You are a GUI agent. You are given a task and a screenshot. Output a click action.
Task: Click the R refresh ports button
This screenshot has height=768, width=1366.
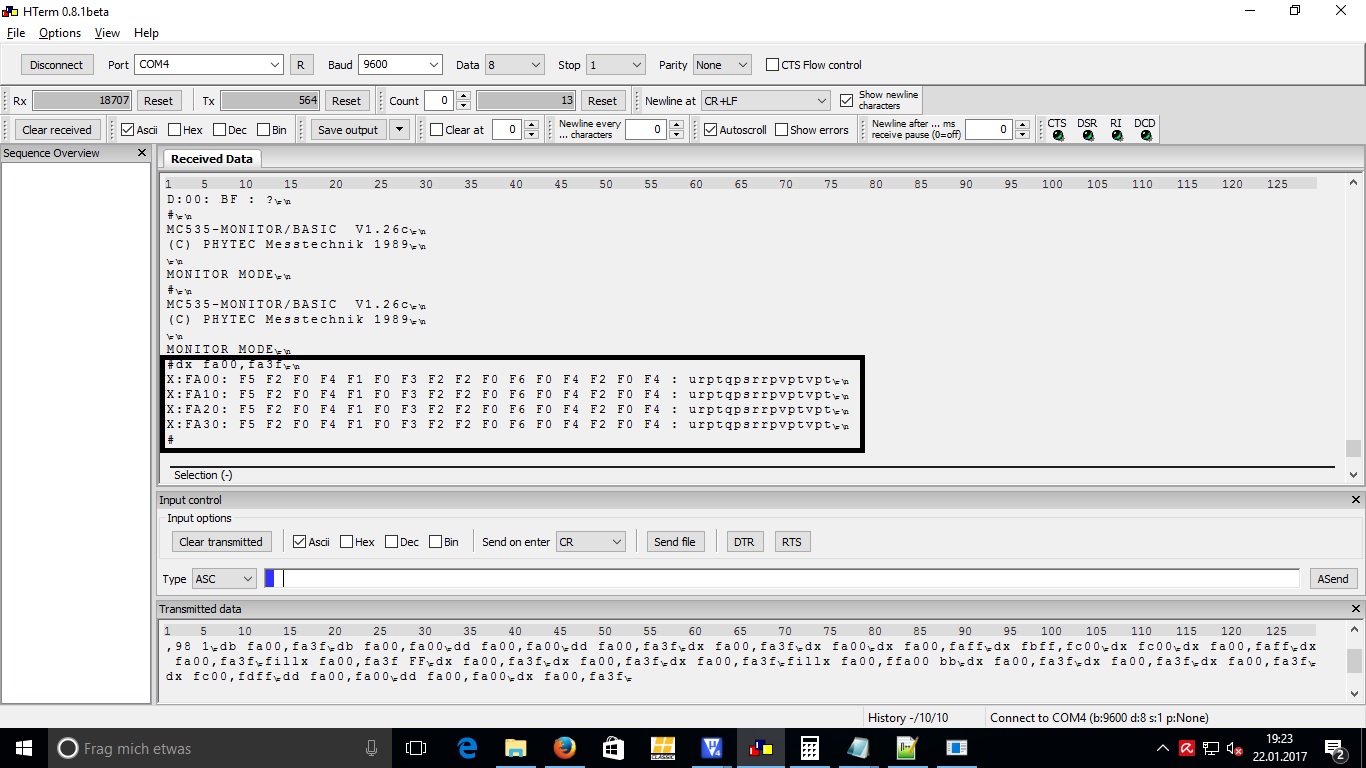coord(300,65)
